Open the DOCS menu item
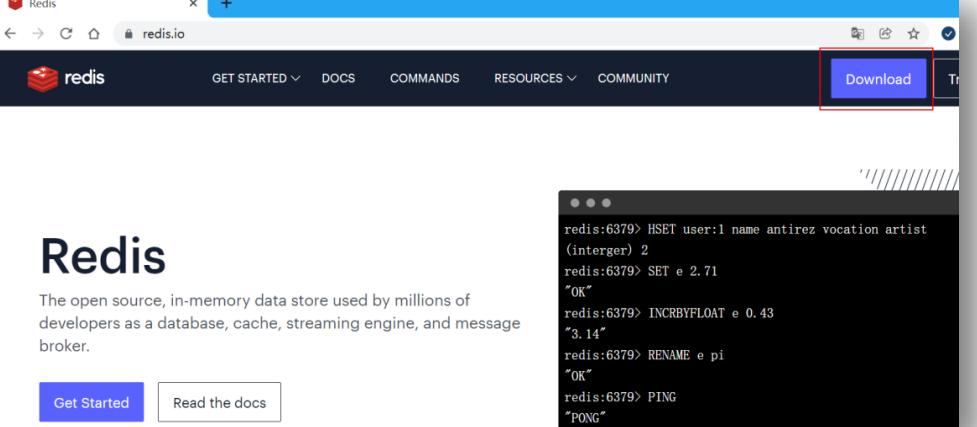 click(338, 79)
